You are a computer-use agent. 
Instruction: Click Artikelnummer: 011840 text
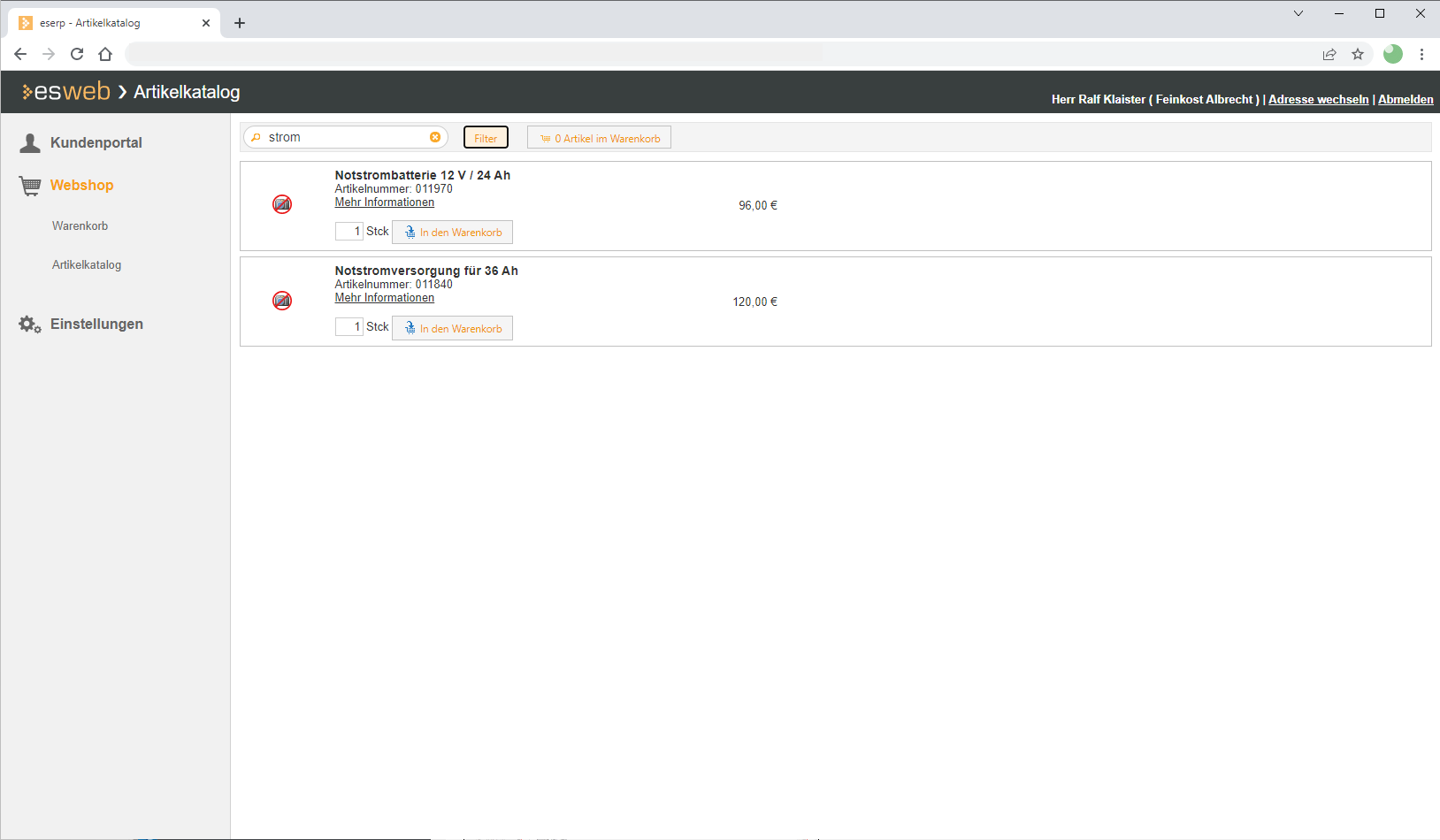coord(394,285)
